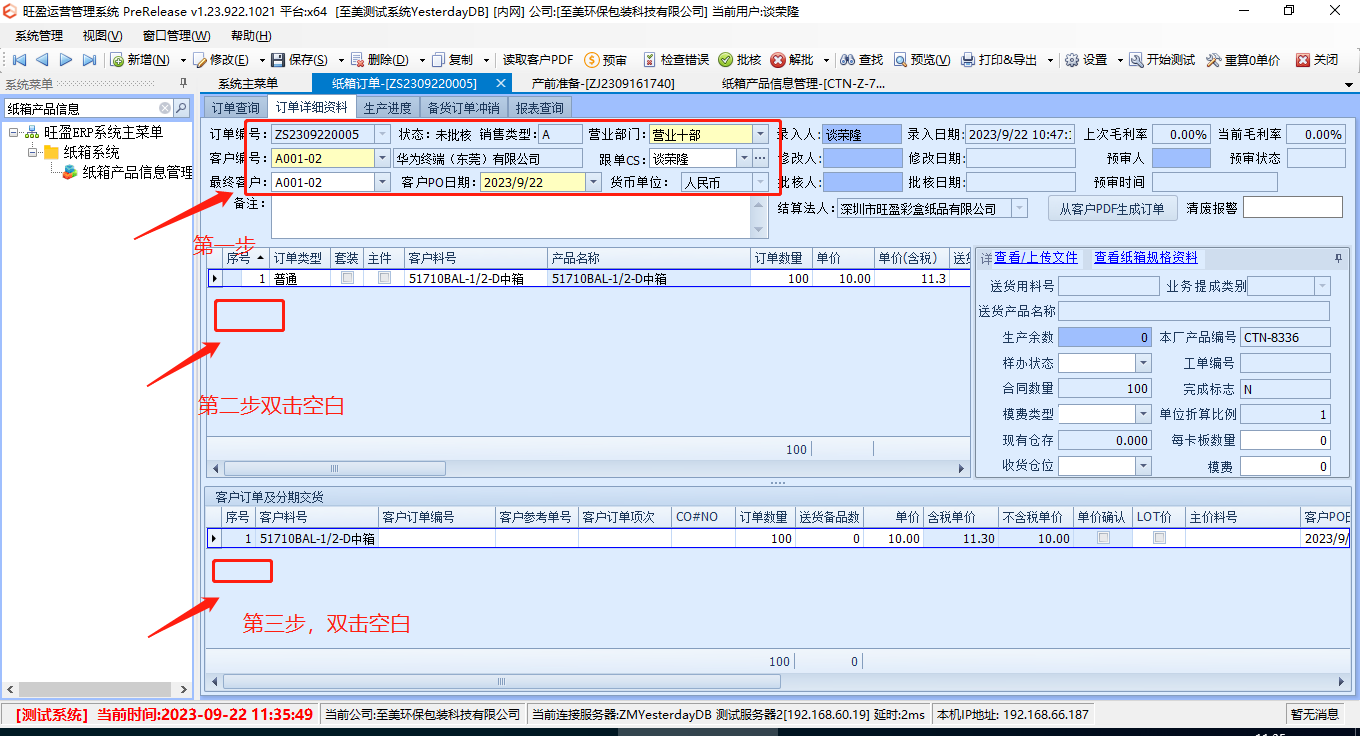Jump to the first record navigation arrow

(19, 60)
